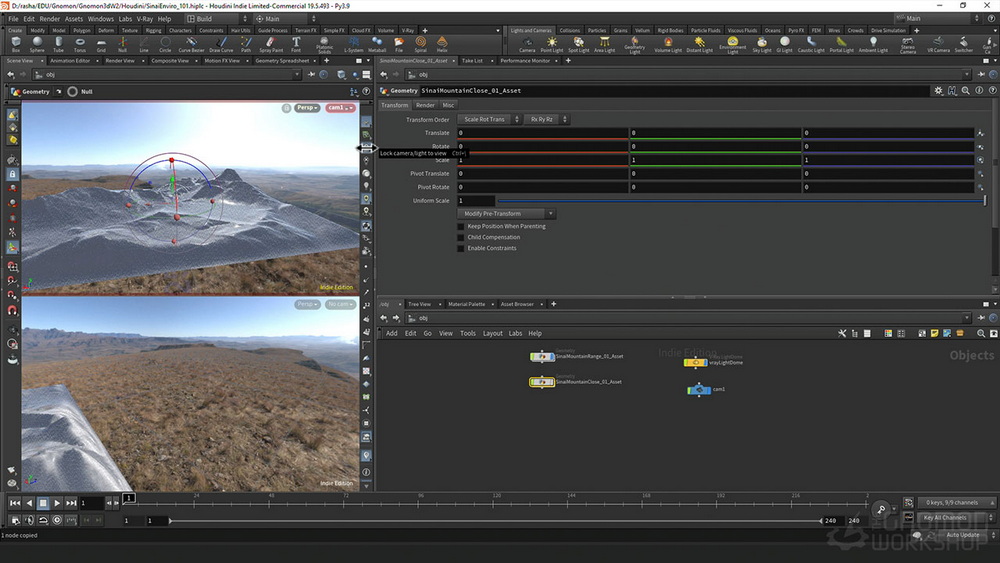
Task: Select the cam1 node
Action: 698,390
